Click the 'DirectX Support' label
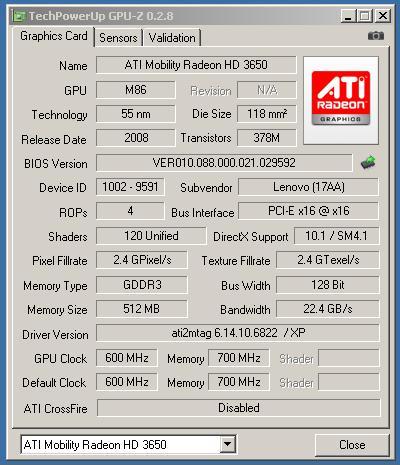Screen dimensions: 400x465 coord(251,237)
